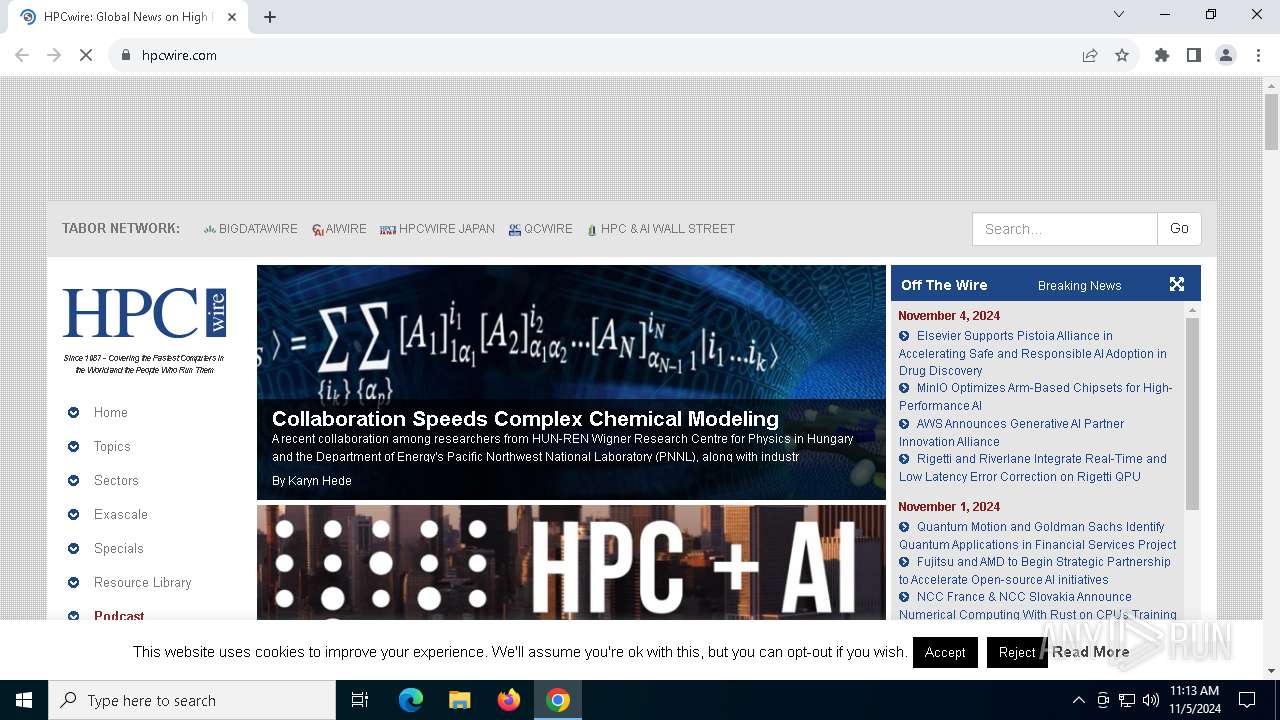Share this page icon in address bar

click(x=1090, y=55)
